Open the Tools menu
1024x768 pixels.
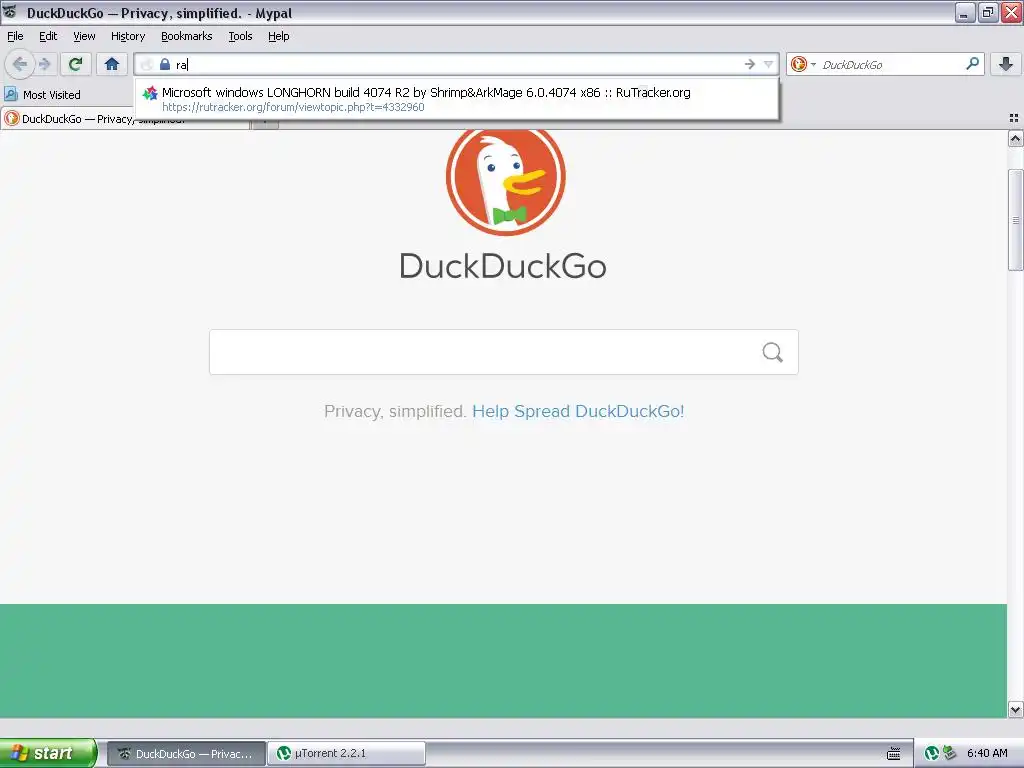point(240,36)
